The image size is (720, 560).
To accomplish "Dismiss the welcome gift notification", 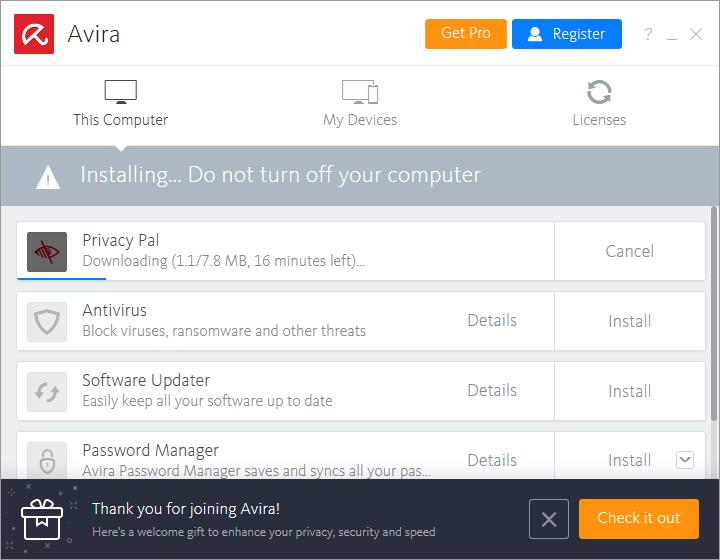I will [548, 519].
